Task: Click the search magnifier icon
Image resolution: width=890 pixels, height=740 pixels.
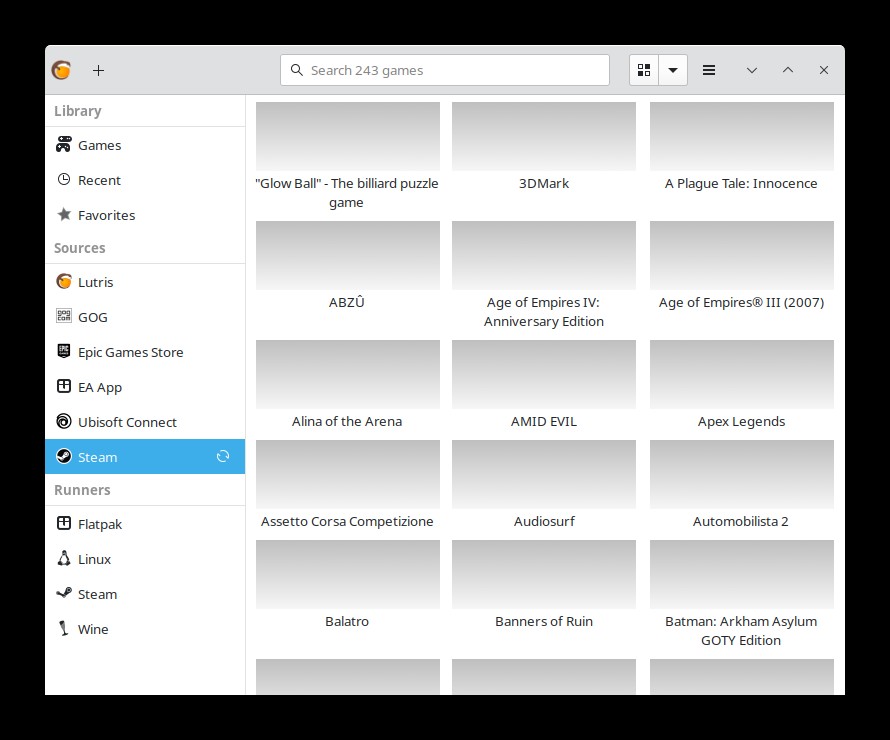Action: coord(296,70)
